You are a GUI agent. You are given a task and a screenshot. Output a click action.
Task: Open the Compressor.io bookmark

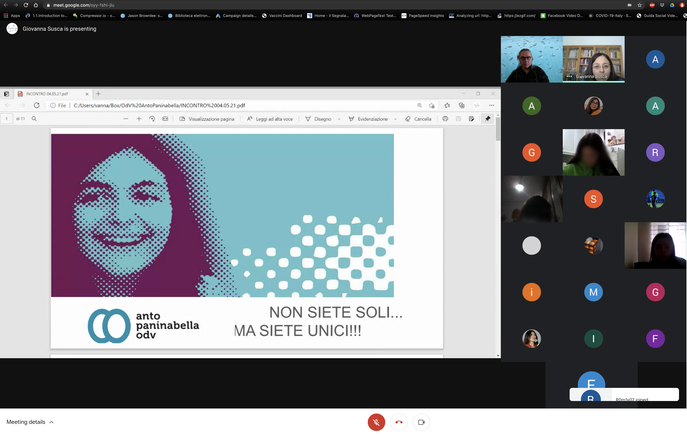click(93, 15)
